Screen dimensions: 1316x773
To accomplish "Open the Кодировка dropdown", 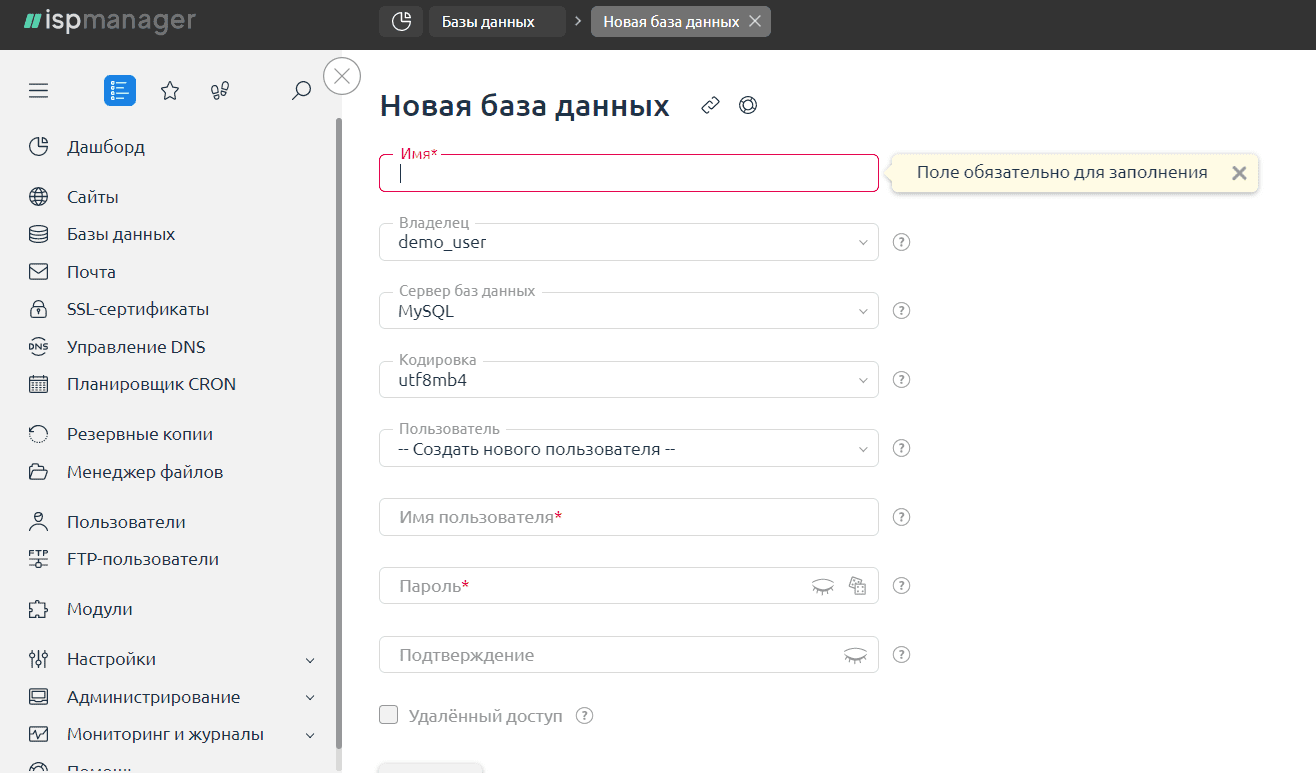I will coord(629,380).
